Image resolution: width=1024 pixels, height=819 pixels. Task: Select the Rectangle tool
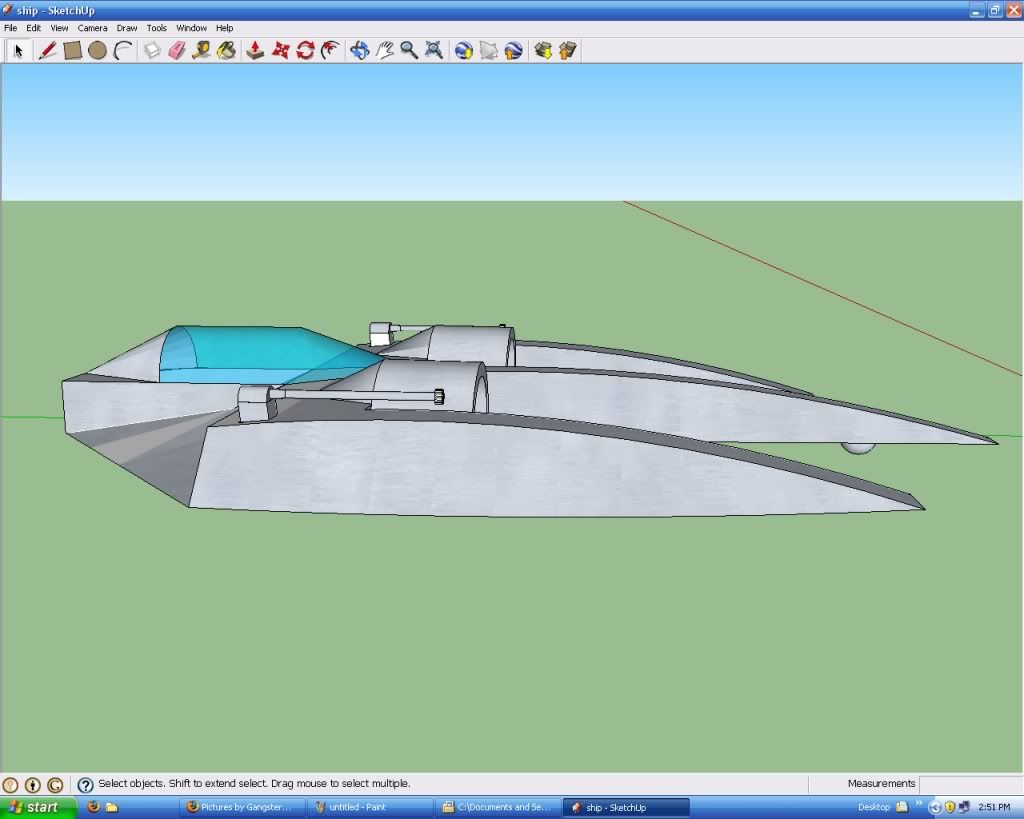[72, 50]
